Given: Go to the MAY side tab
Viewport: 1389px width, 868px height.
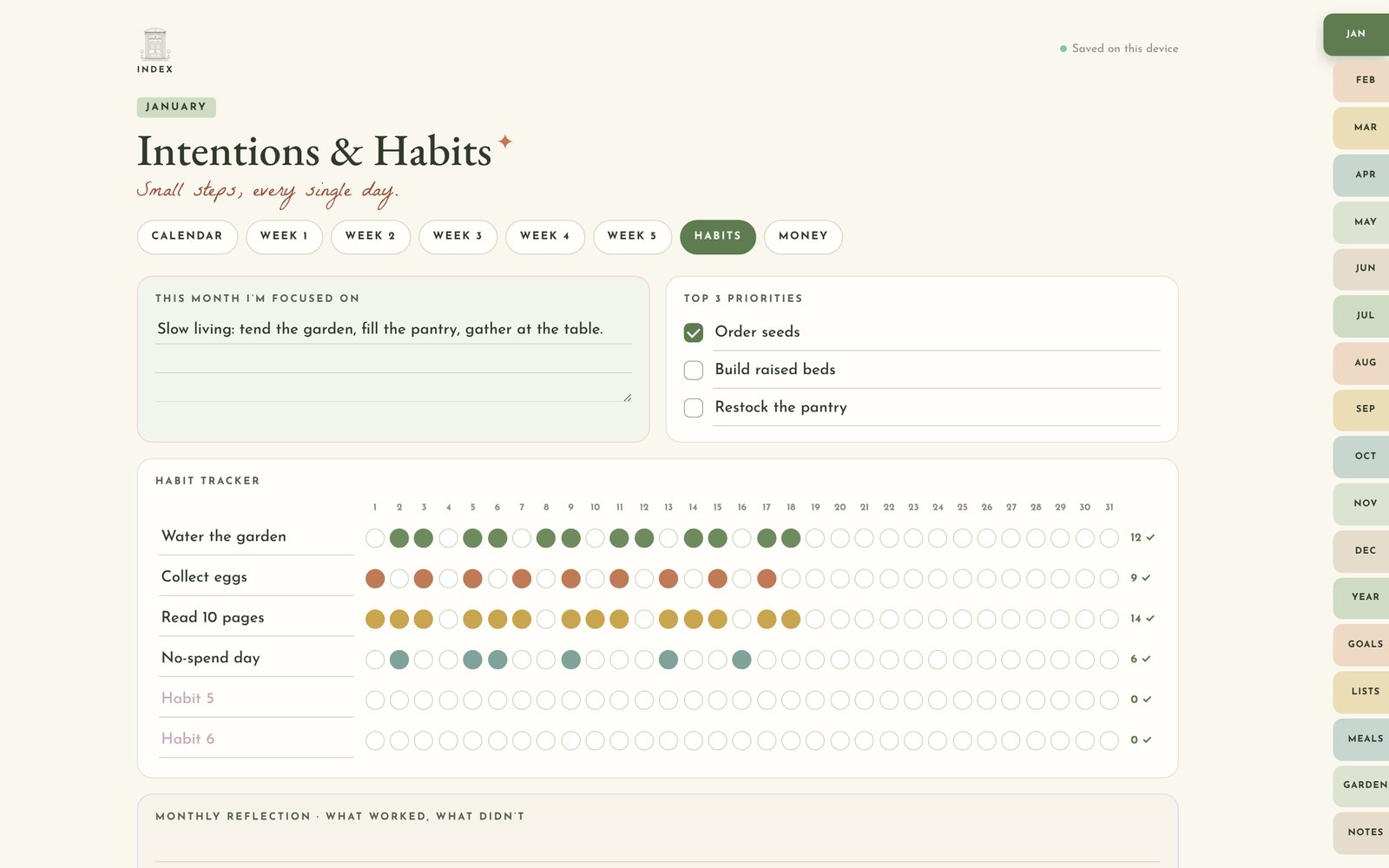Looking at the screenshot, I should [x=1363, y=222].
